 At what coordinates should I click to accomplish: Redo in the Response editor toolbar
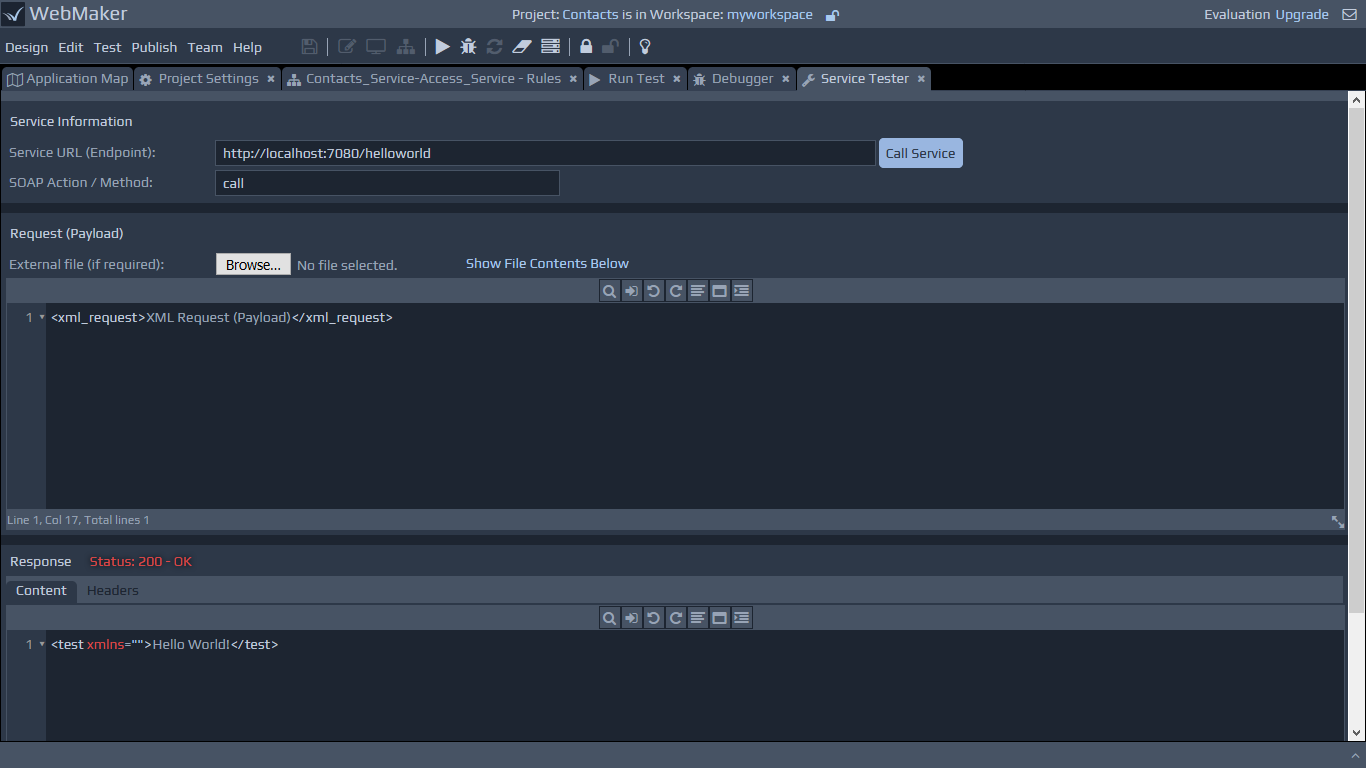(x=675, y=618)
